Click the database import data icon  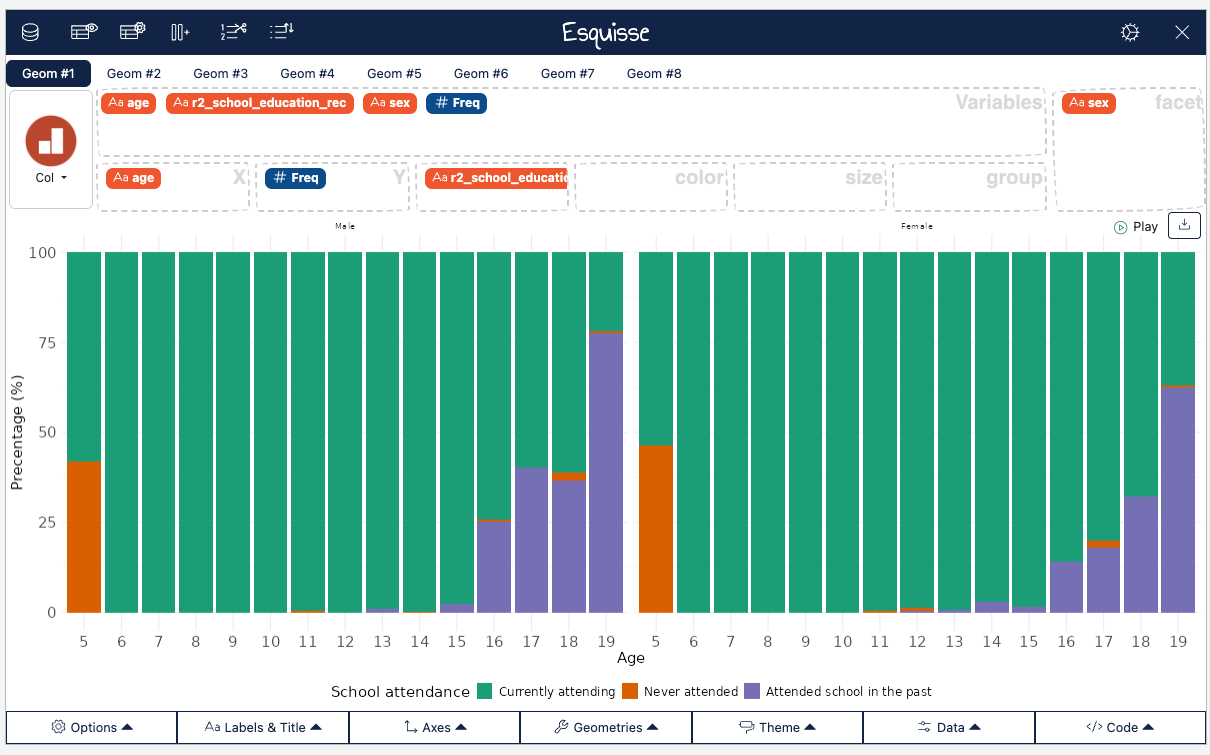(31, 32)
